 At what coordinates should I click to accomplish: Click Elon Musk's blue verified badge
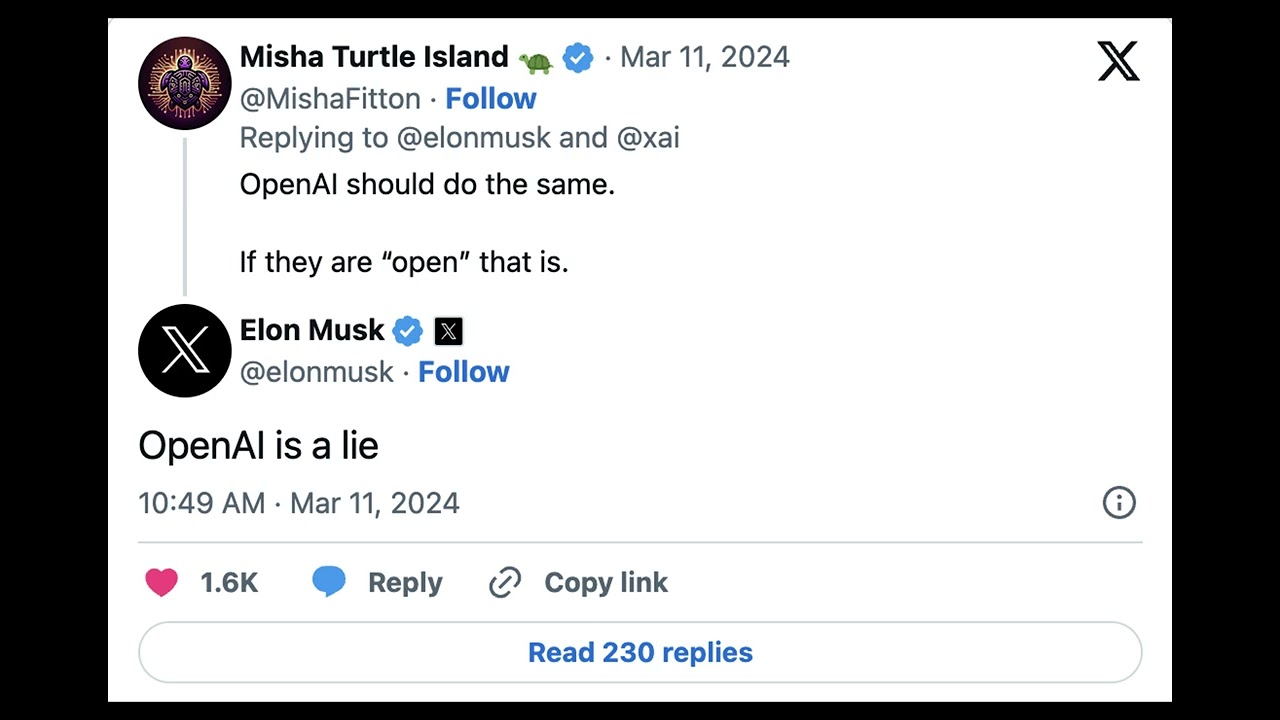pyautogui.click(x=407, y=331)
